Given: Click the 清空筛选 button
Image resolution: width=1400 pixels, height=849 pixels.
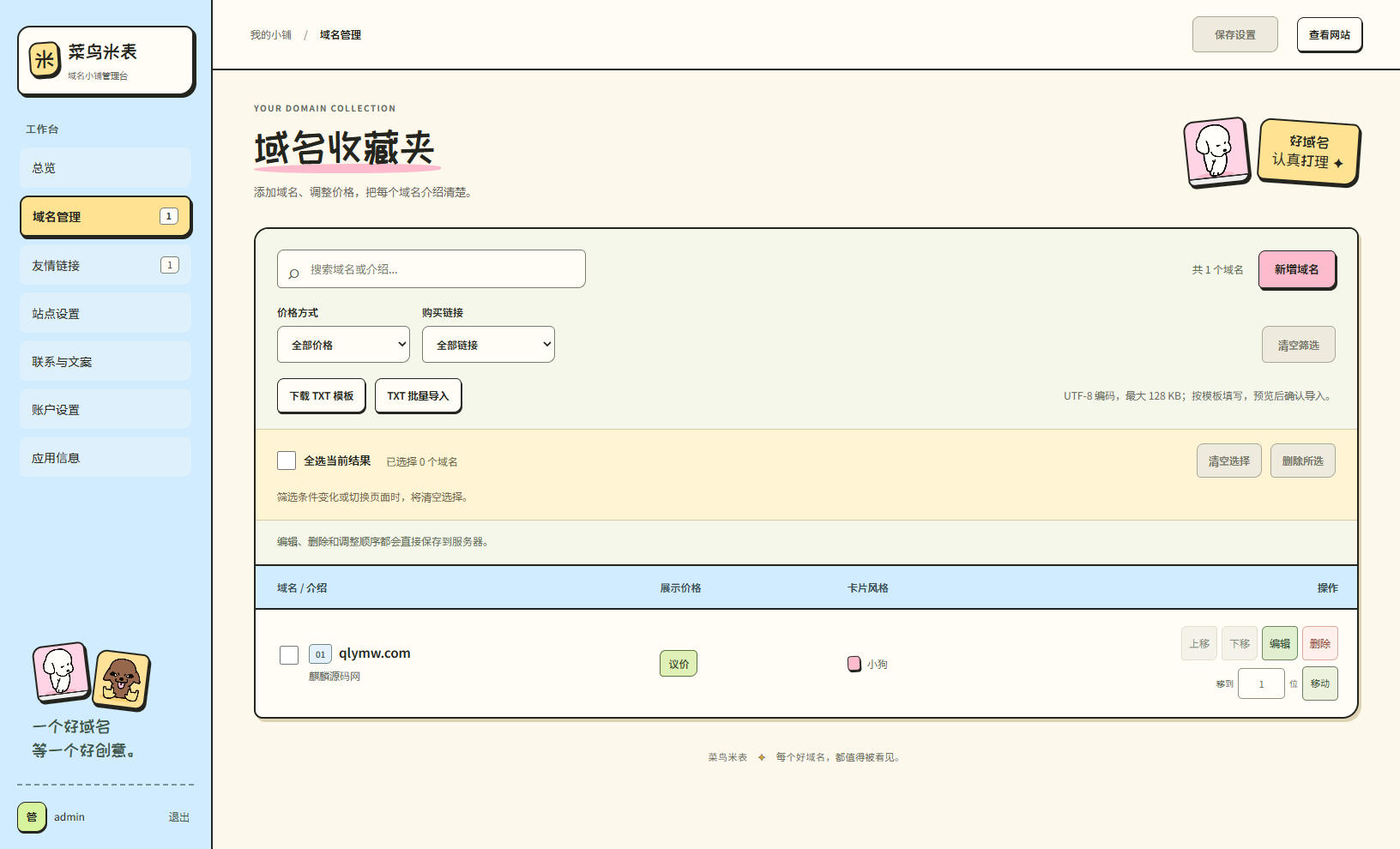Looking at the screenshot, I should (1299, 345).
